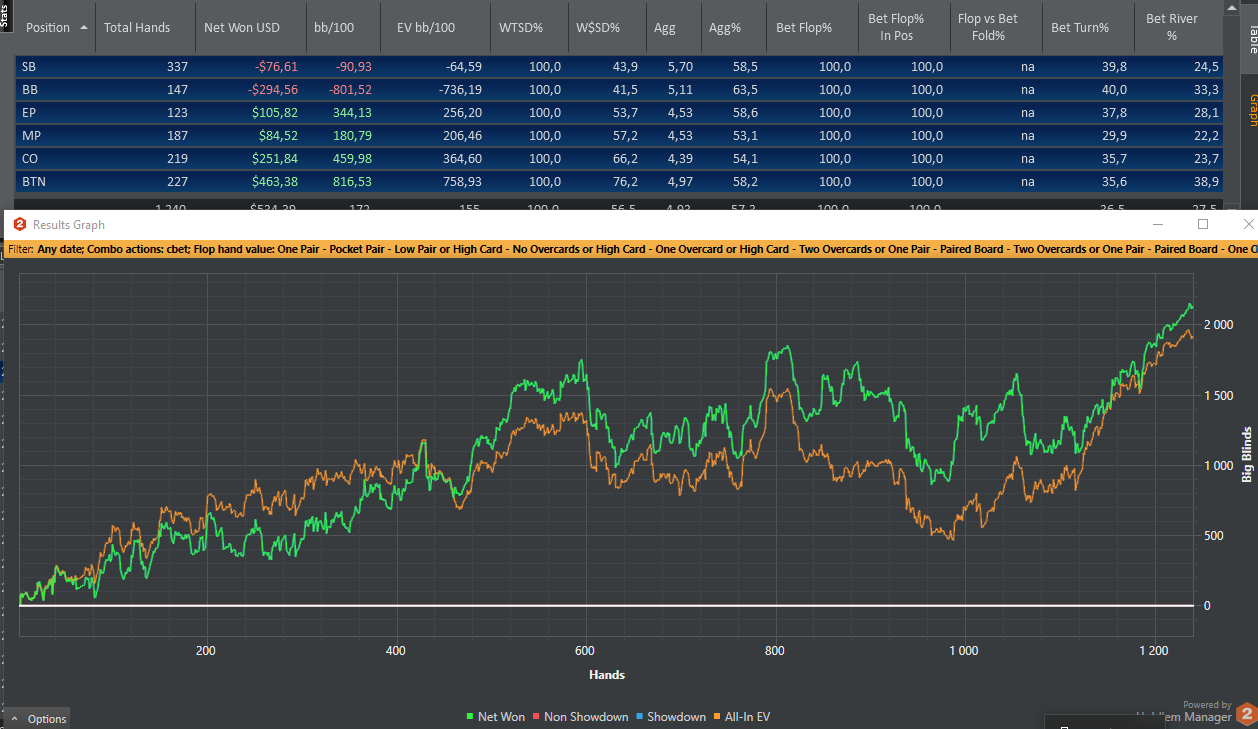Close the Results Graph window
This screenshot has height=729, width=1258.
point(1247,225)
